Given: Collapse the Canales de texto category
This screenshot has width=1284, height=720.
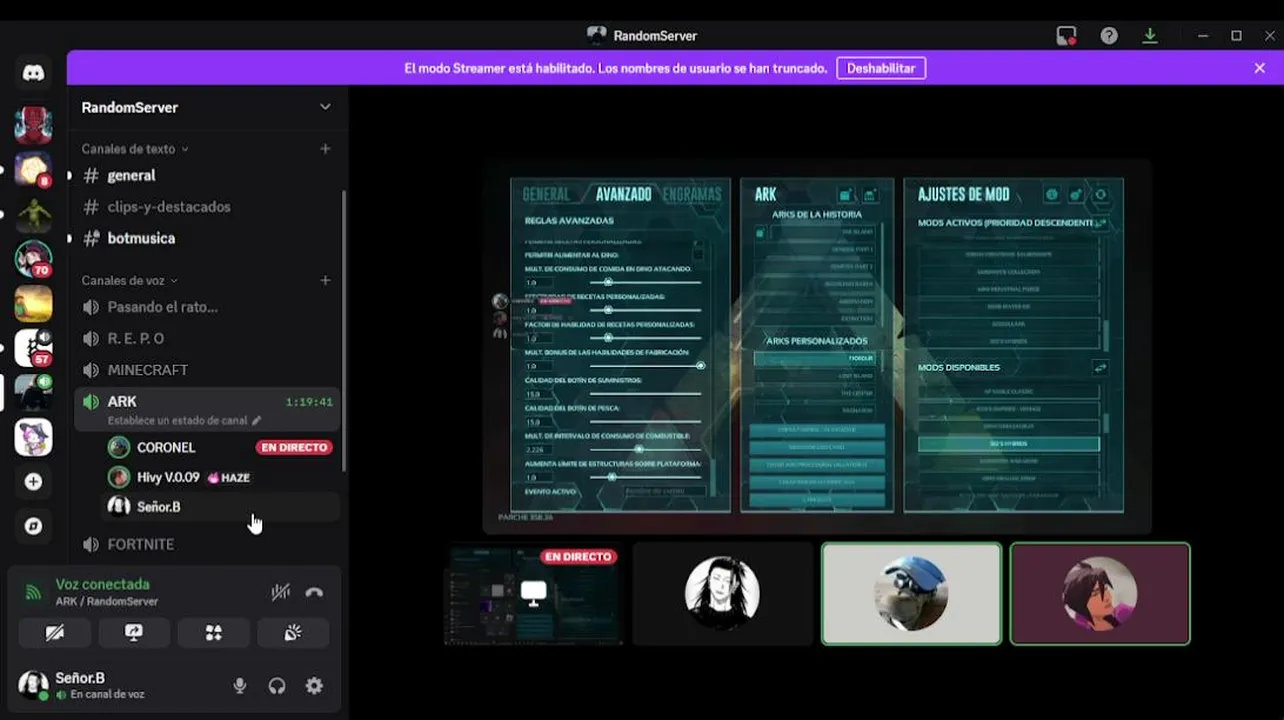Looking at the screenshot, I should 135,149.
